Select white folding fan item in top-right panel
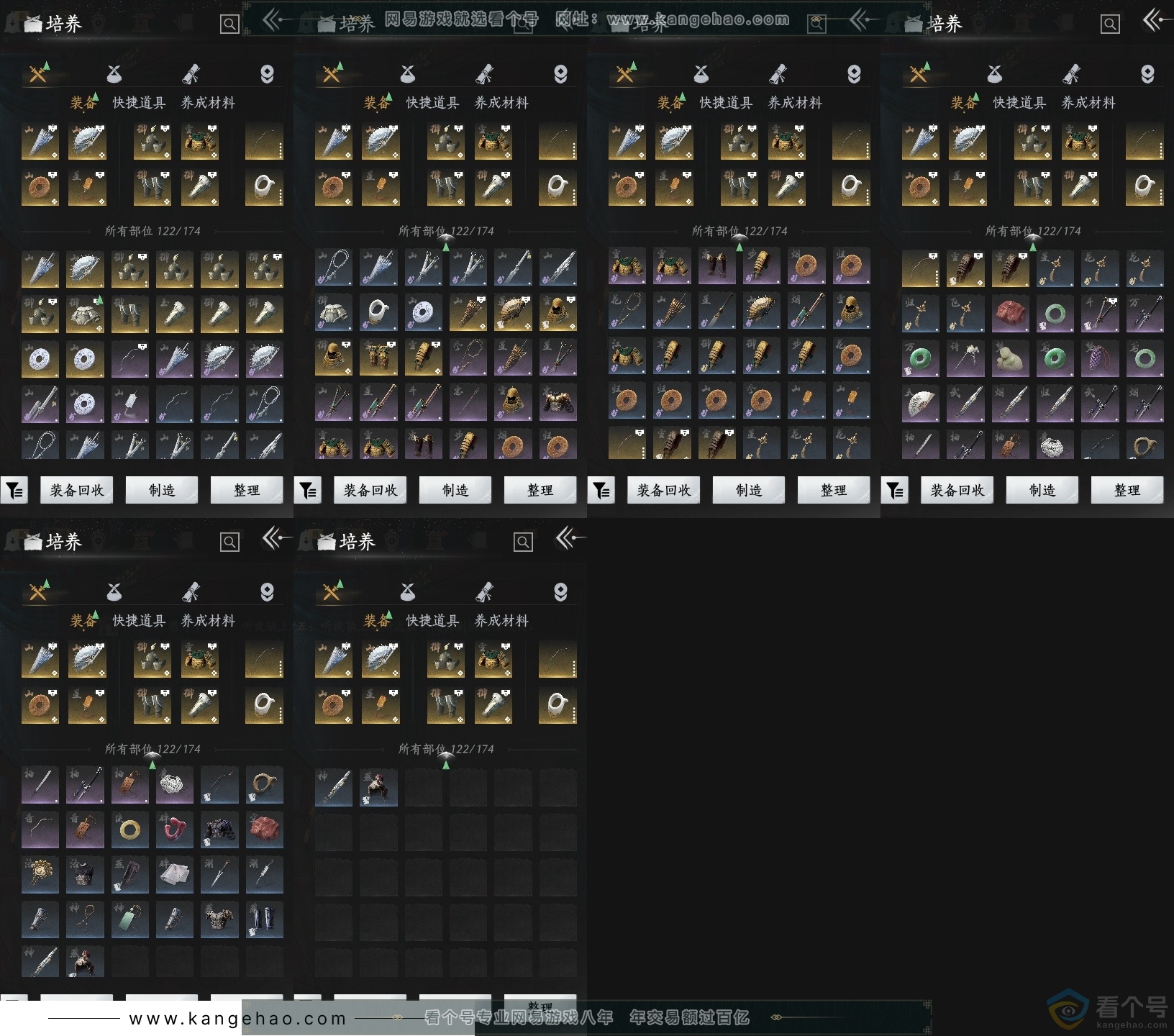 pyautogui.click(x=921, y=403)
